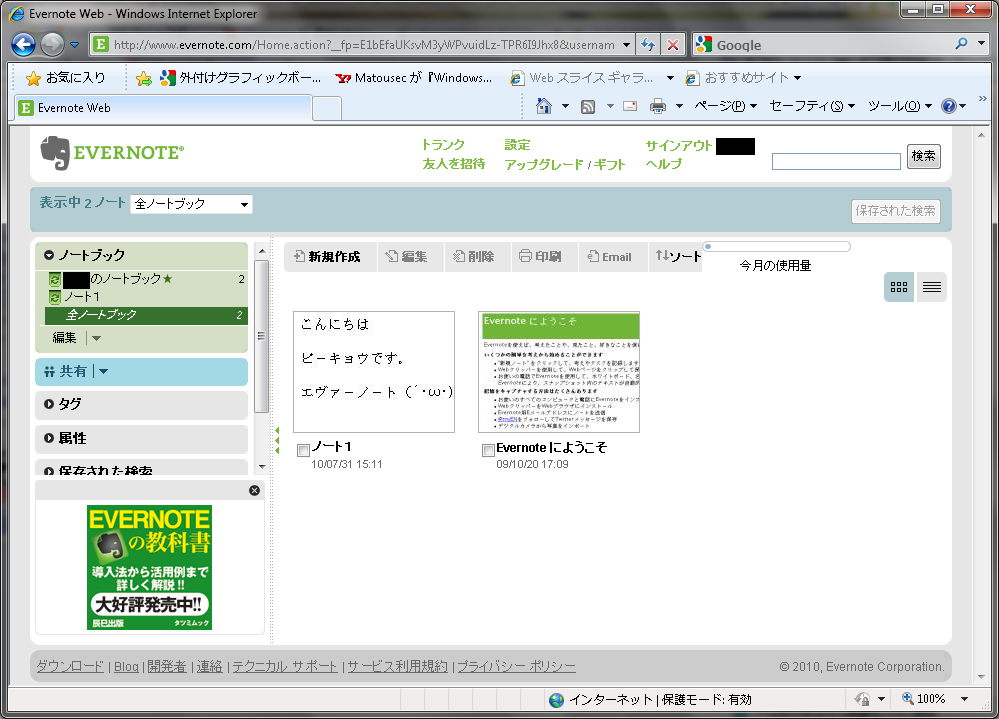Open the ノート1 note thumbnail
This screenshot has height=719, width=999.
[374, 372]
